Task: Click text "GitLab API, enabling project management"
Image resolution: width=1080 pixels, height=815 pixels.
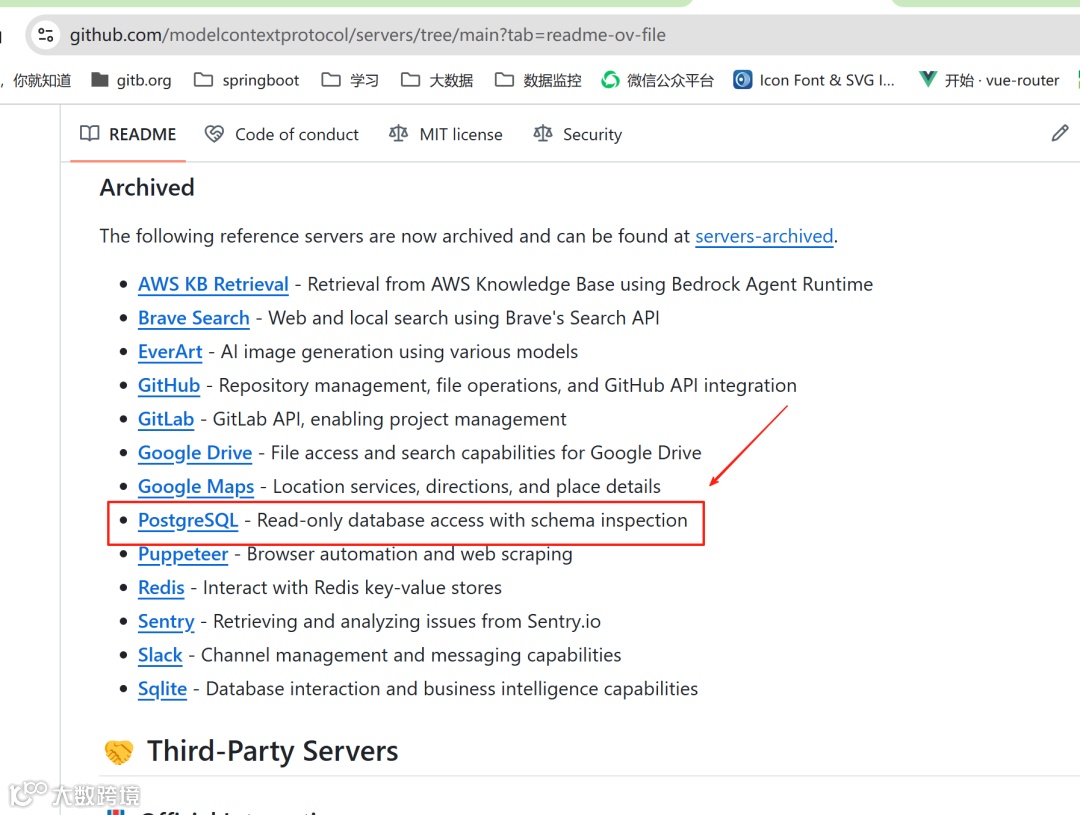Action: point(389,420)
